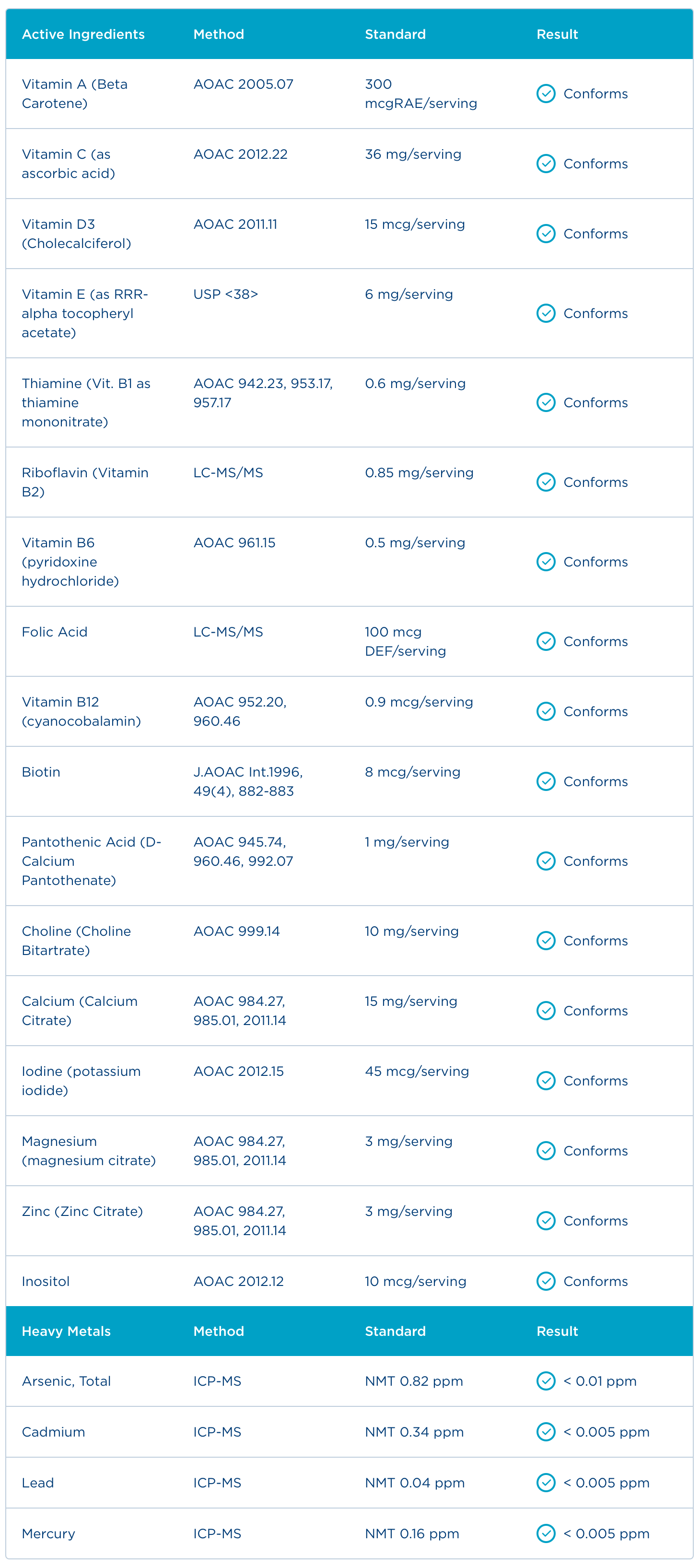
Task: Click the checkmark icon for Zinc Citrate result
Action: (546, 1220)
